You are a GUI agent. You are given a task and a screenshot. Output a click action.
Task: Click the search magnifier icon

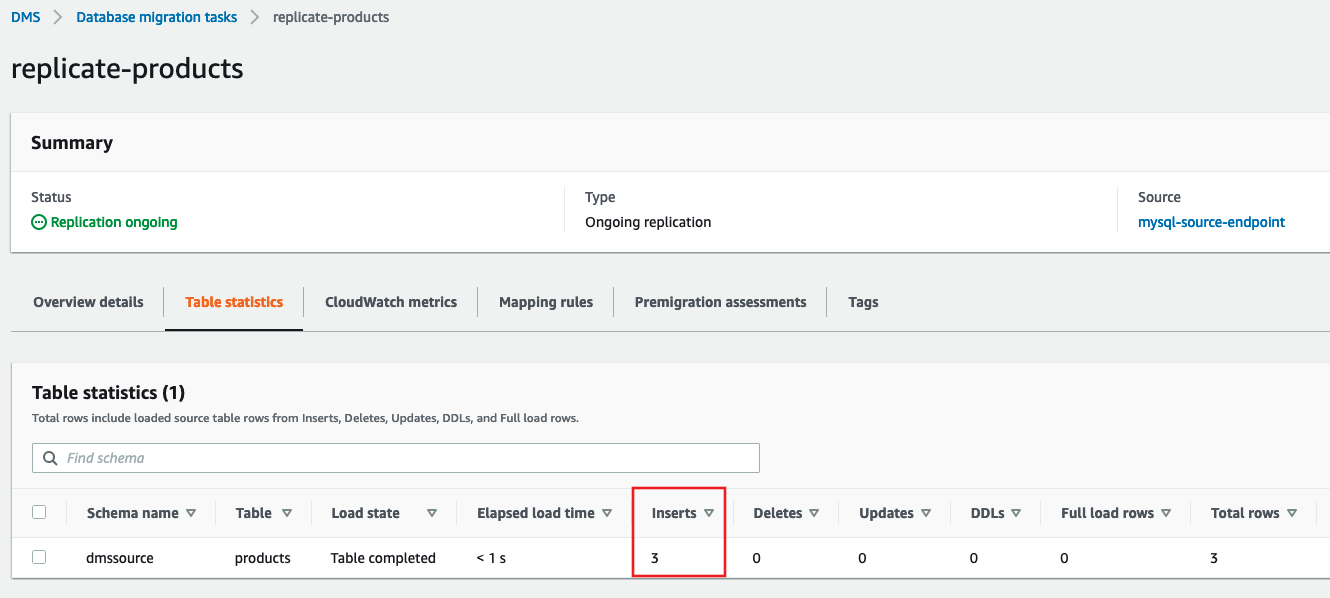click(50, 458)
